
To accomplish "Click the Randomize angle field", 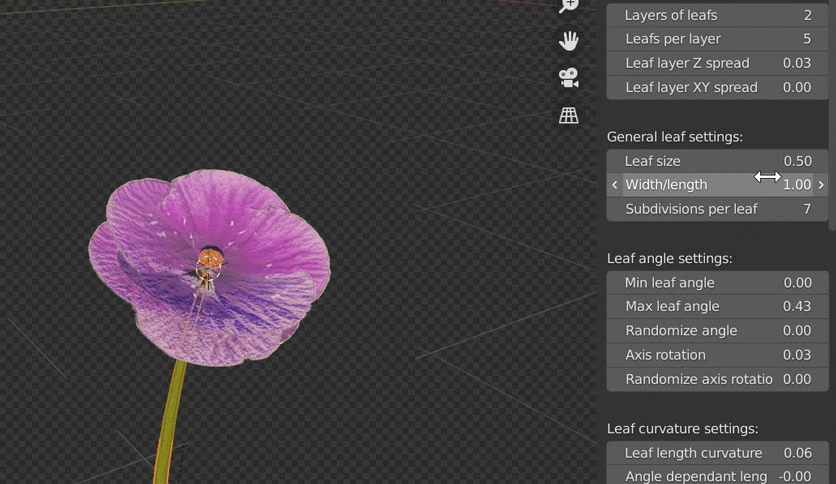I will pos(717,330).
